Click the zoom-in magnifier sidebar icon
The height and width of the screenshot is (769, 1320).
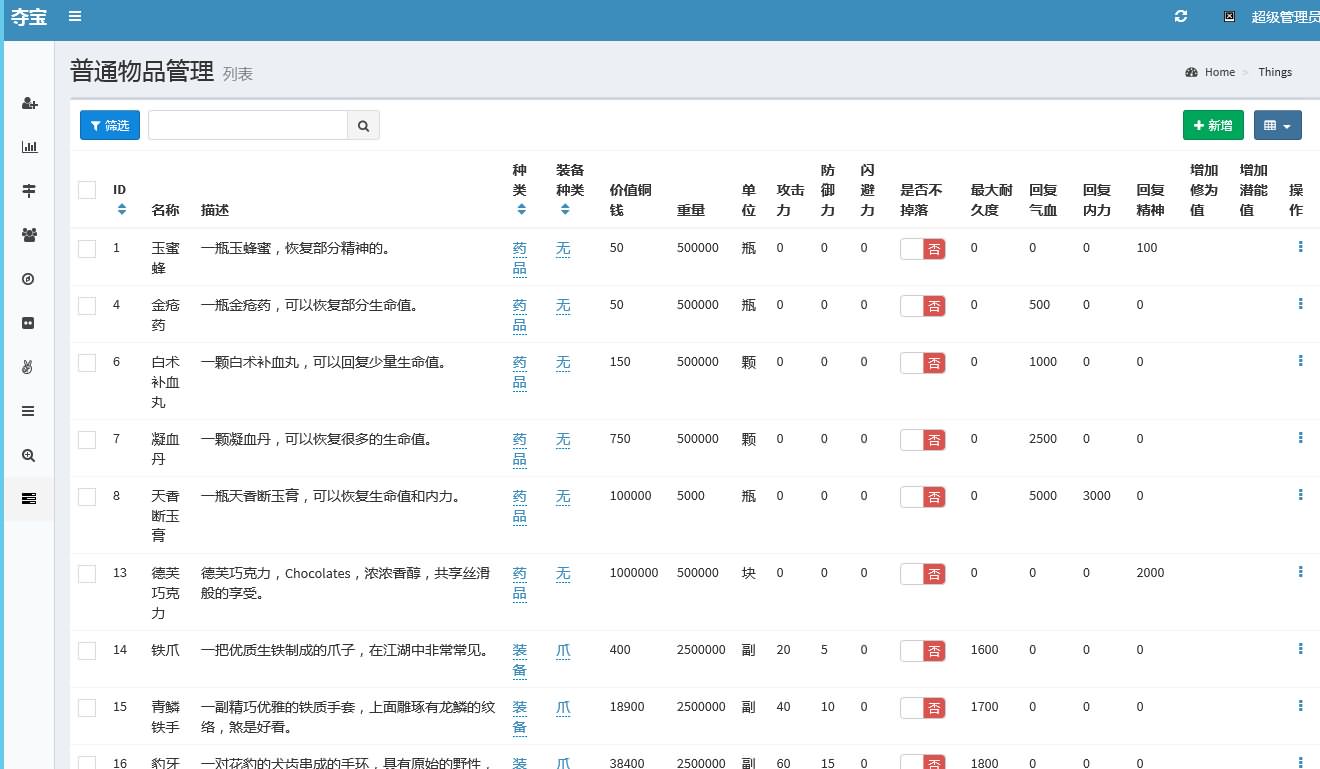[29, 455]
